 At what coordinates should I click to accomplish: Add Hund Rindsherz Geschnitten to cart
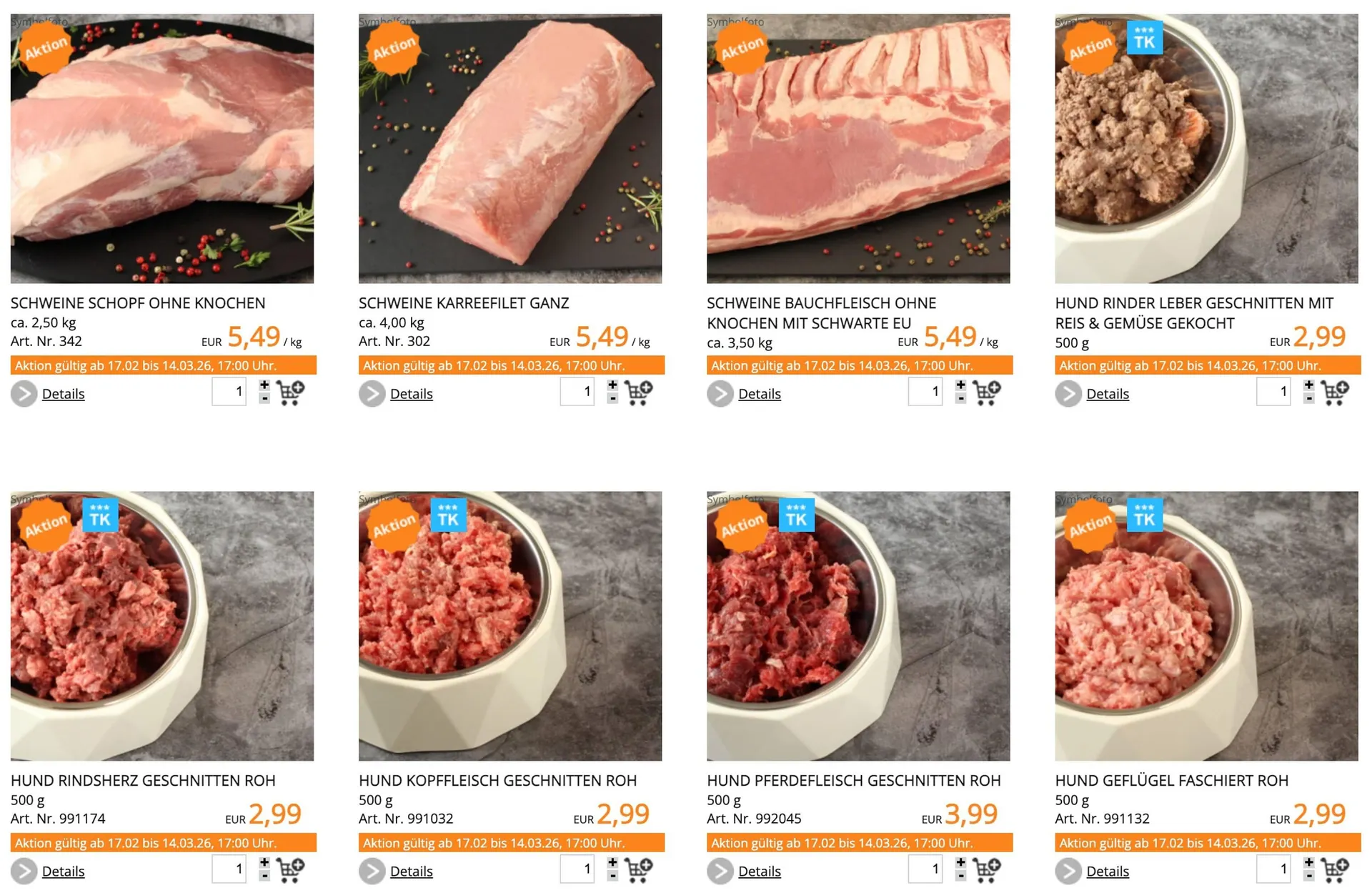[290, 869]
